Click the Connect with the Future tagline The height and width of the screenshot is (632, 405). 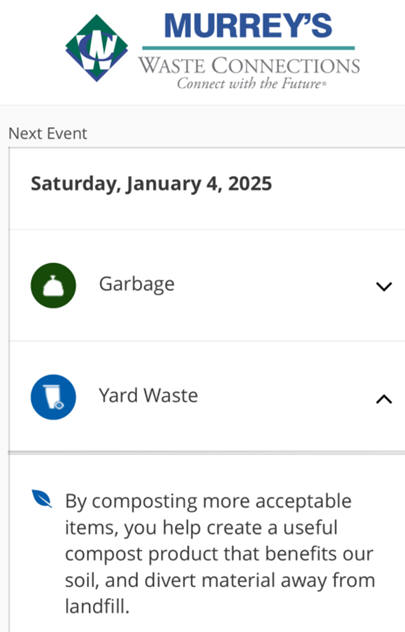point(251,83)
